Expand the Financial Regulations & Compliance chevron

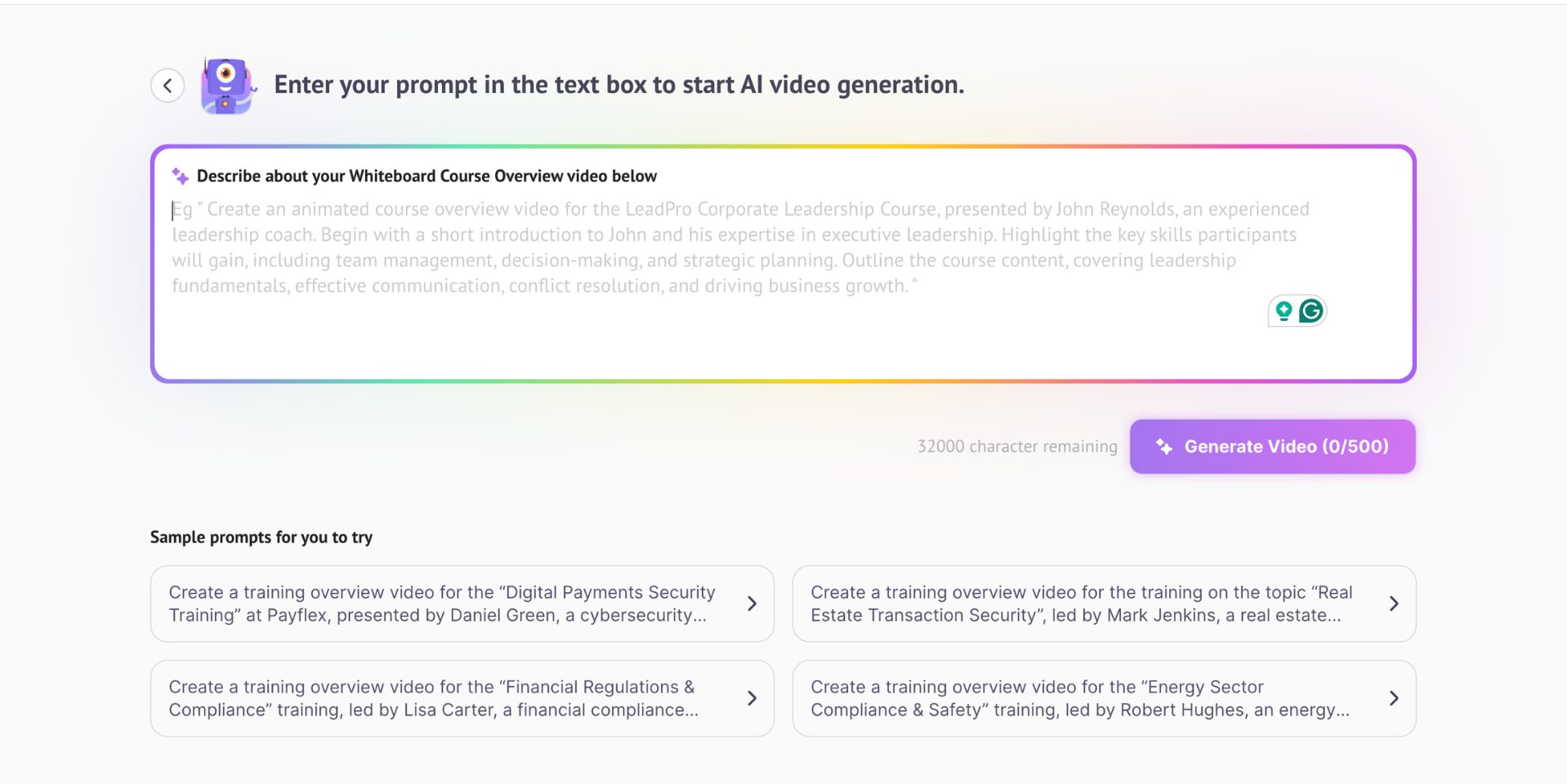[x=752, y=698]
